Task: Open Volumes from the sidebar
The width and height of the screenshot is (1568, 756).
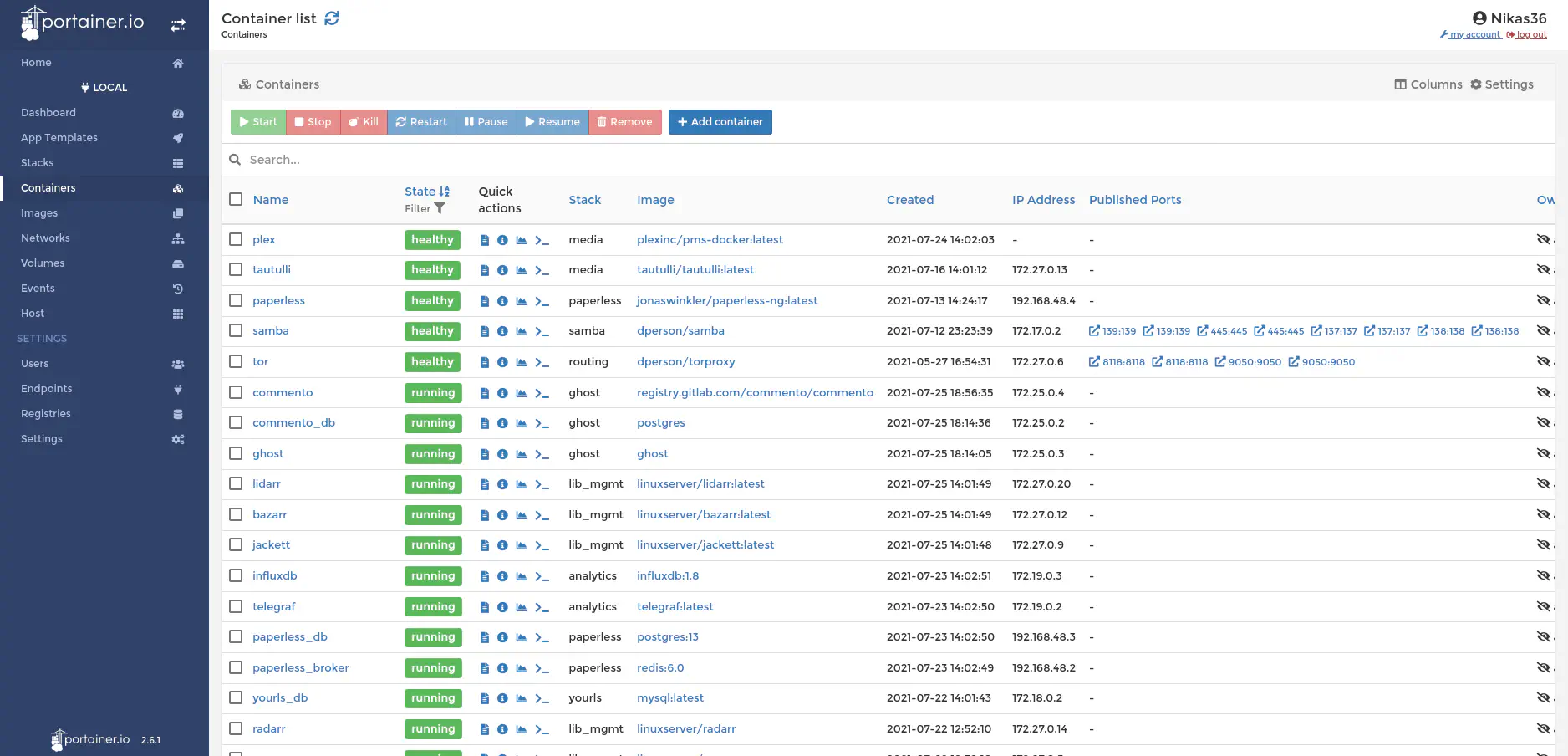Action: [x=43, y=263]
